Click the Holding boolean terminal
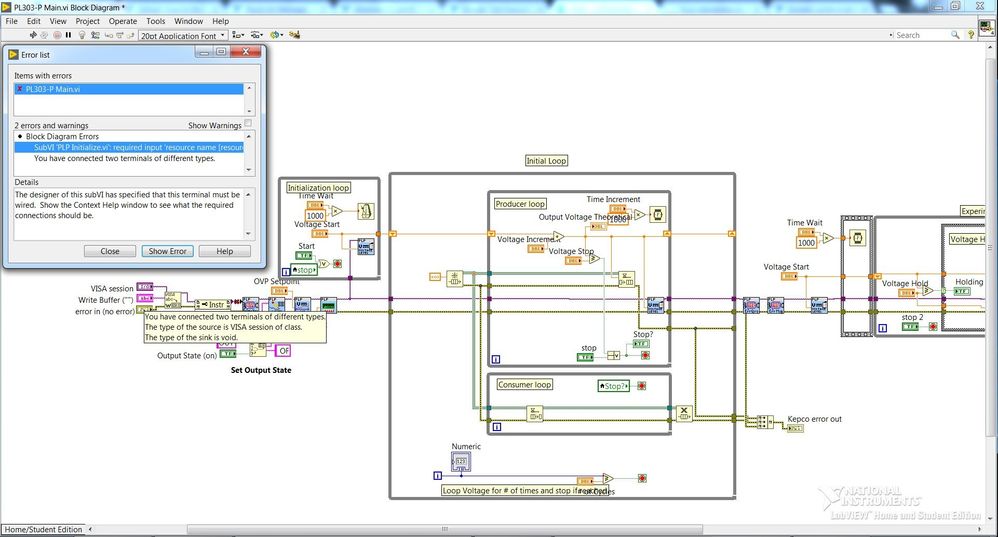The image size is (998, 537). pyautogui.click(x=961, y=291)
